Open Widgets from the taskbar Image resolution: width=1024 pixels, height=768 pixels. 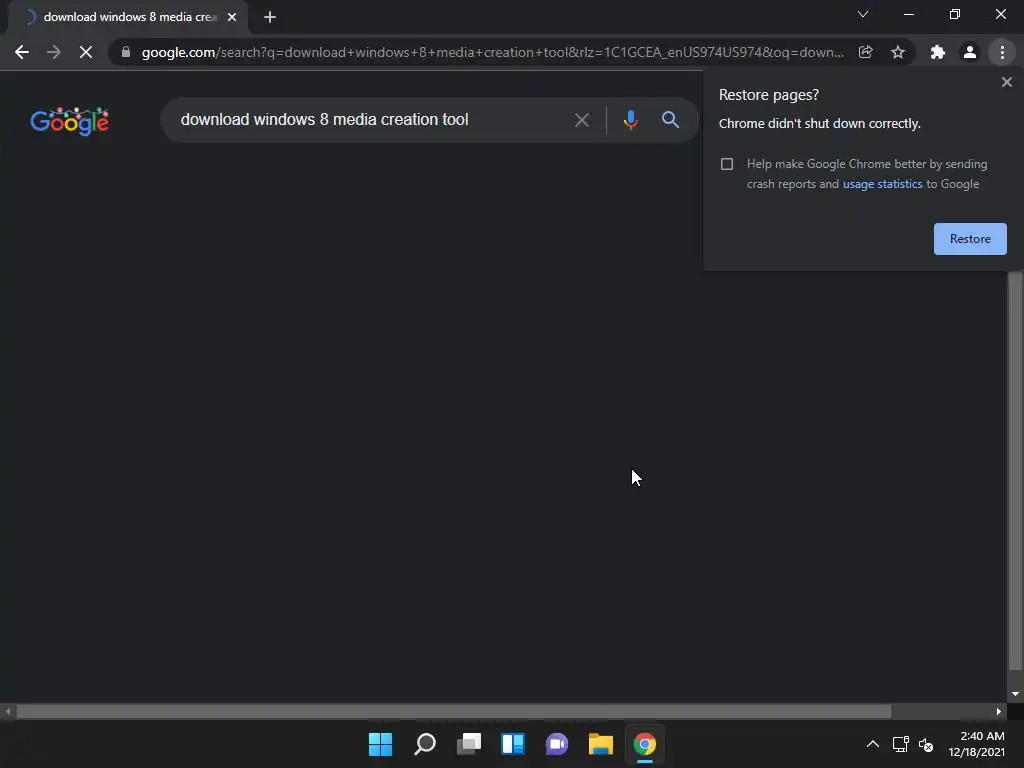[513, 744]
